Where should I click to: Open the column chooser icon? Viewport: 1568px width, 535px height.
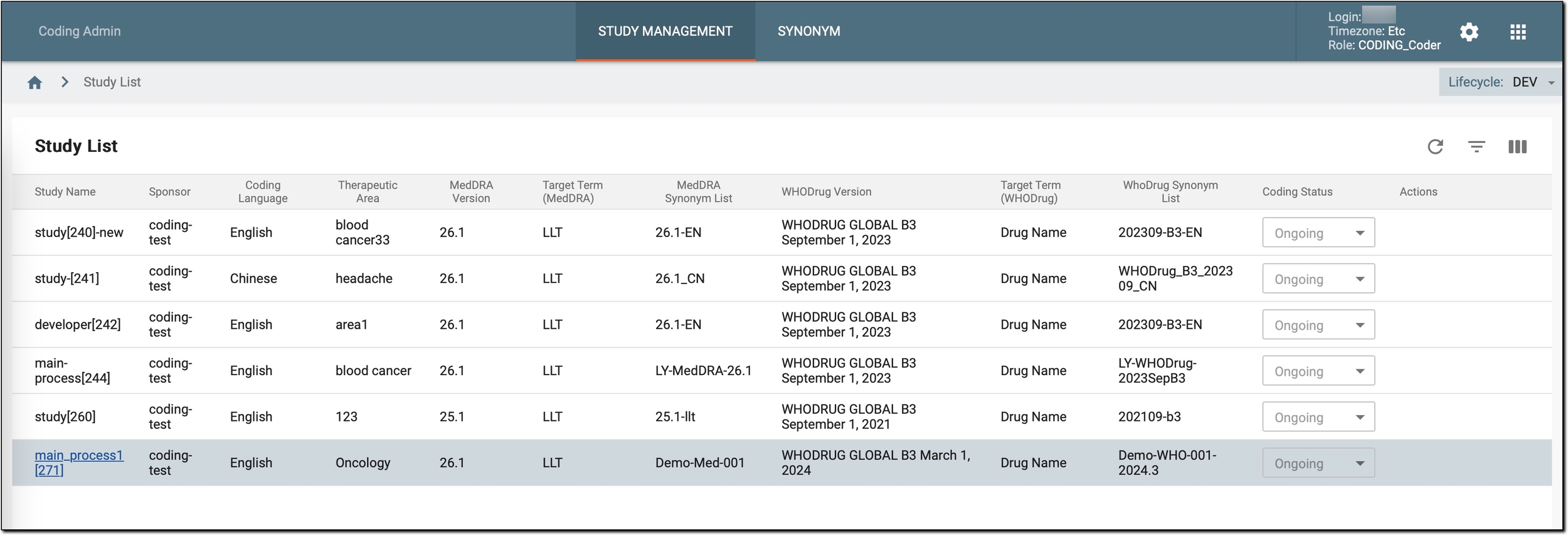[x=1517, y=147]
